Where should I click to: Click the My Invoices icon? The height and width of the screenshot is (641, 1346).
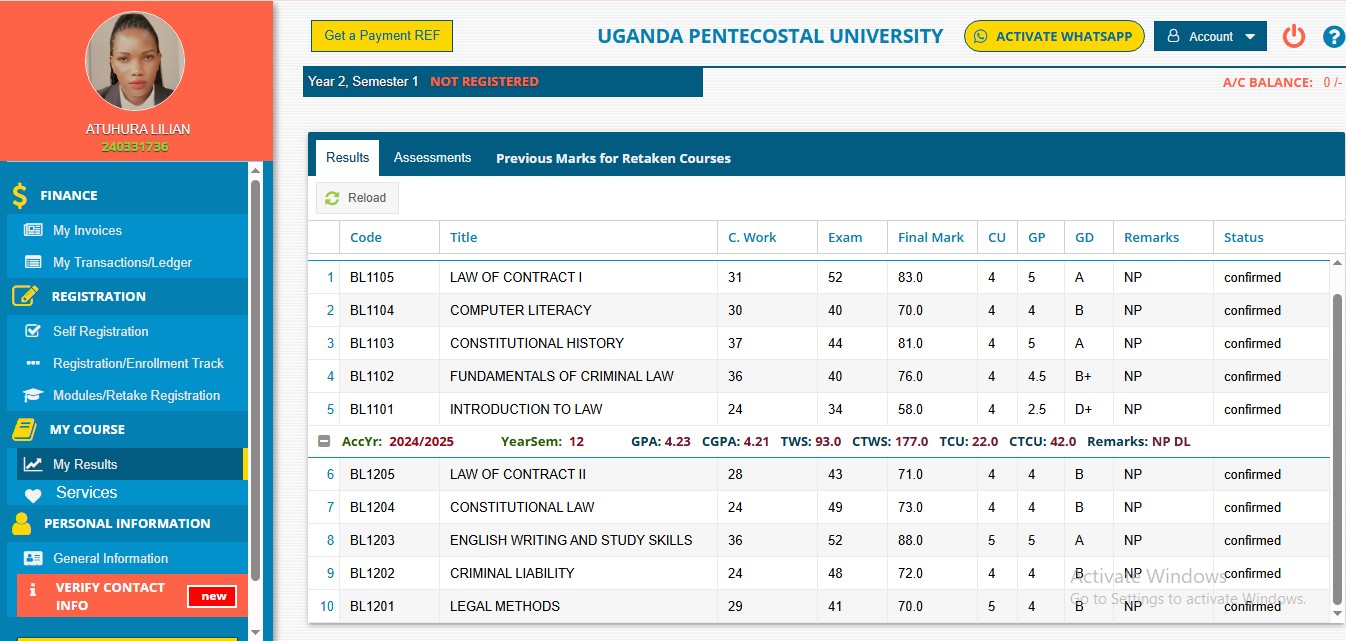pyautogui.click(x=33, y=230)
